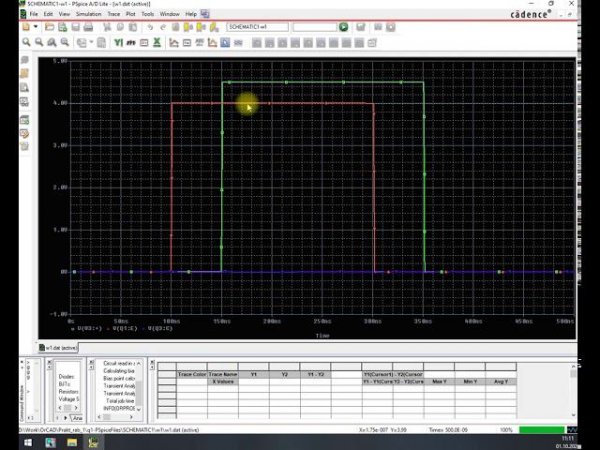Click the Zoom Fit magnifier icon

point(65,42)
